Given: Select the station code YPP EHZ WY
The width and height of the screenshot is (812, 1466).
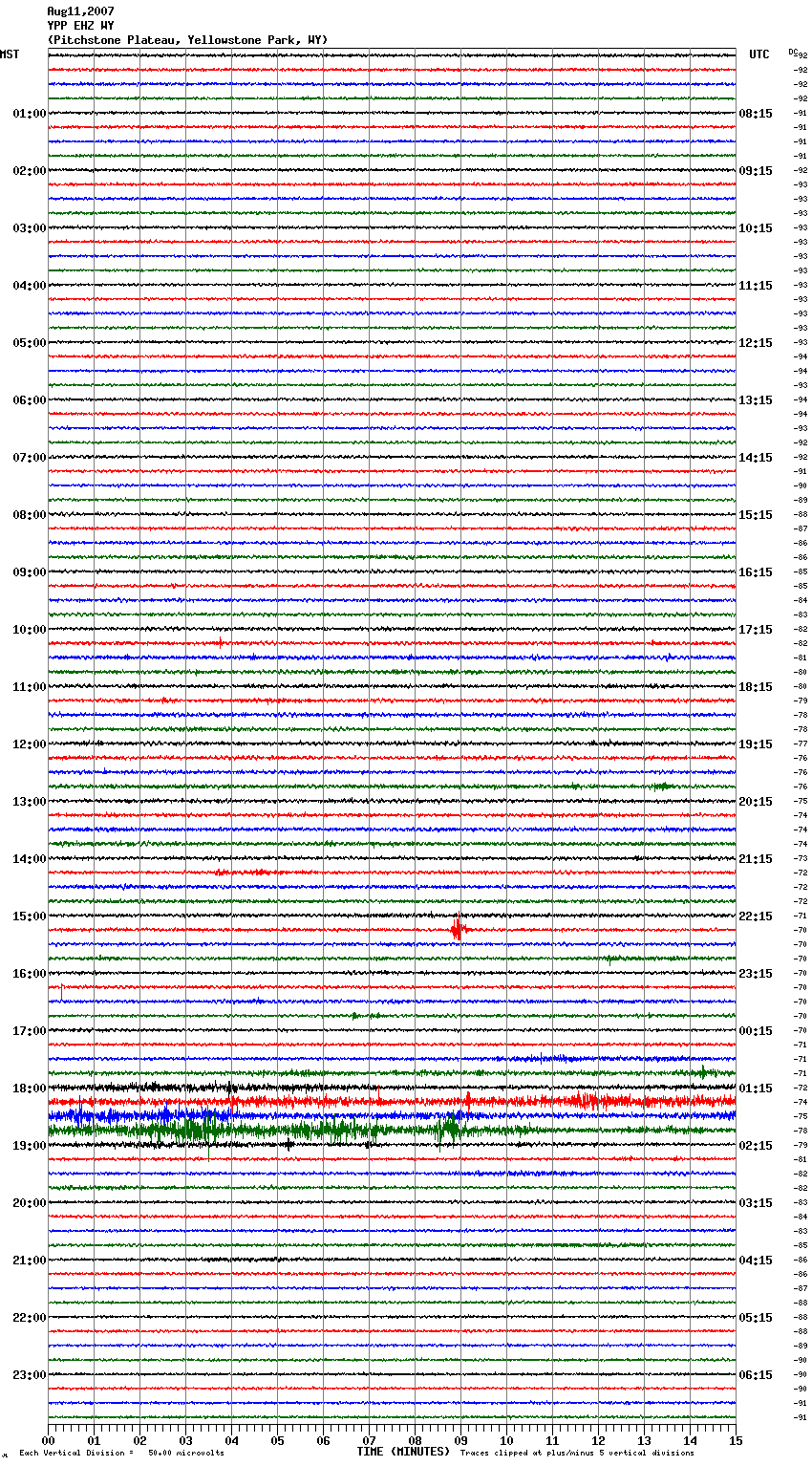Looking at the screenshot, I should [80, 26].
